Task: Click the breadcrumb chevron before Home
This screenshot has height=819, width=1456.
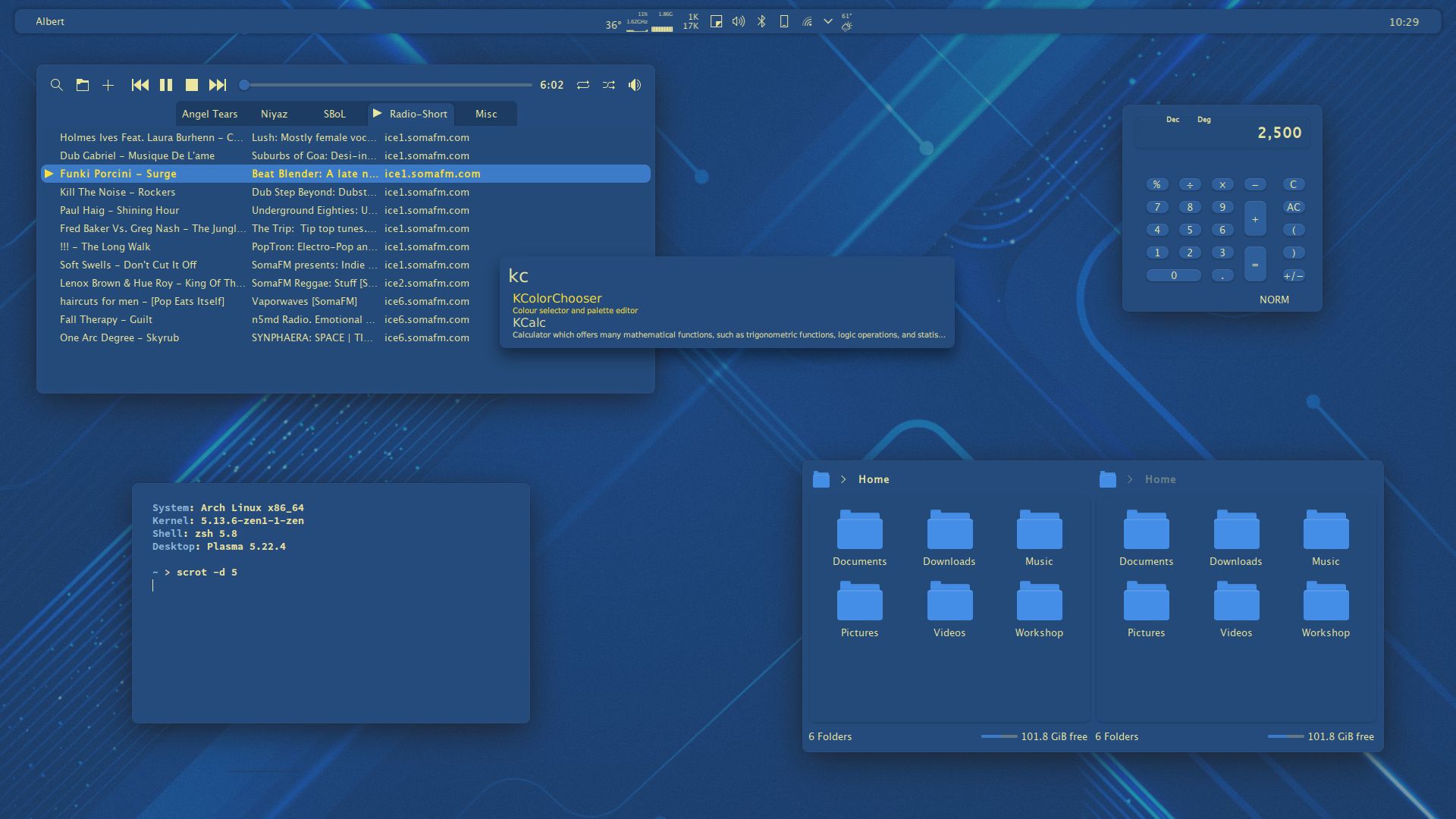Action: click(x=844, y=479)
